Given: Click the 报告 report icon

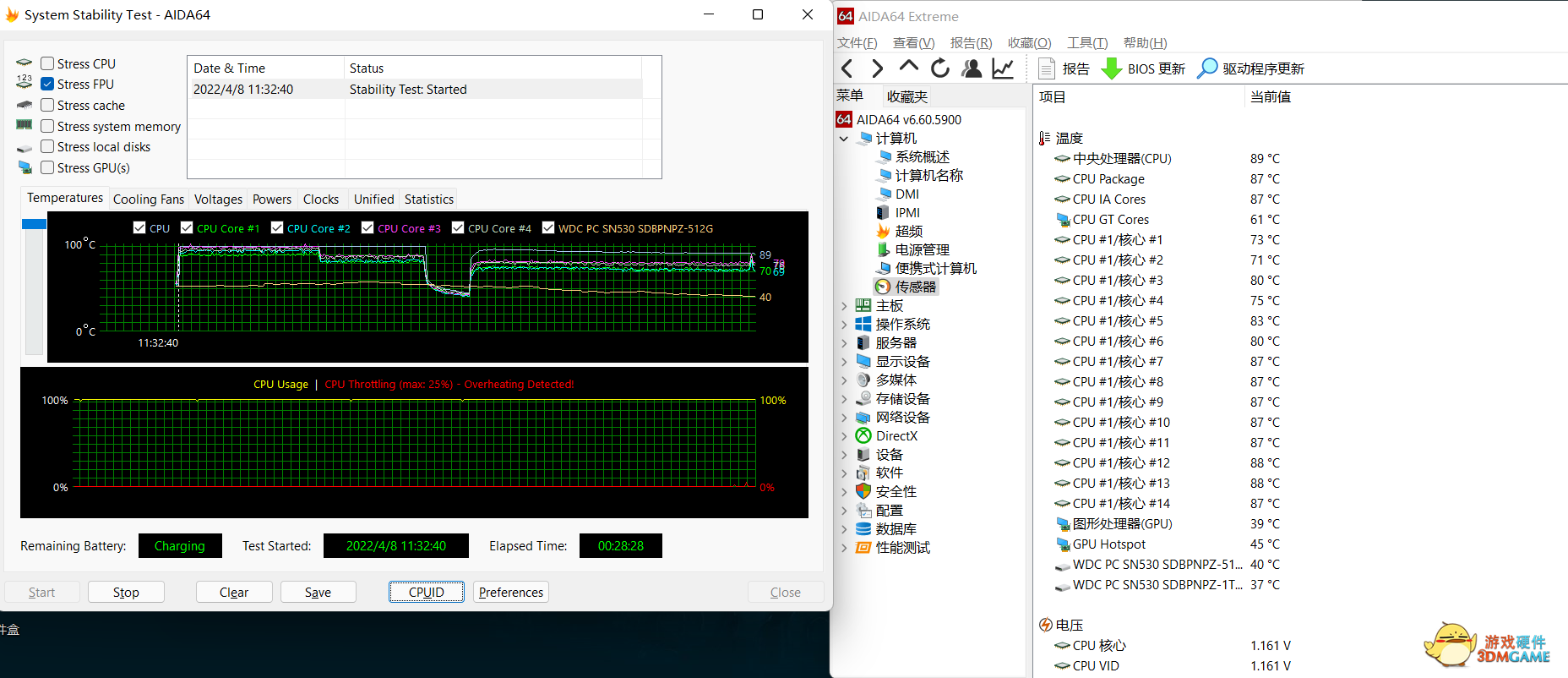Looking at the screenshot, I should [x=1047, y=68].
